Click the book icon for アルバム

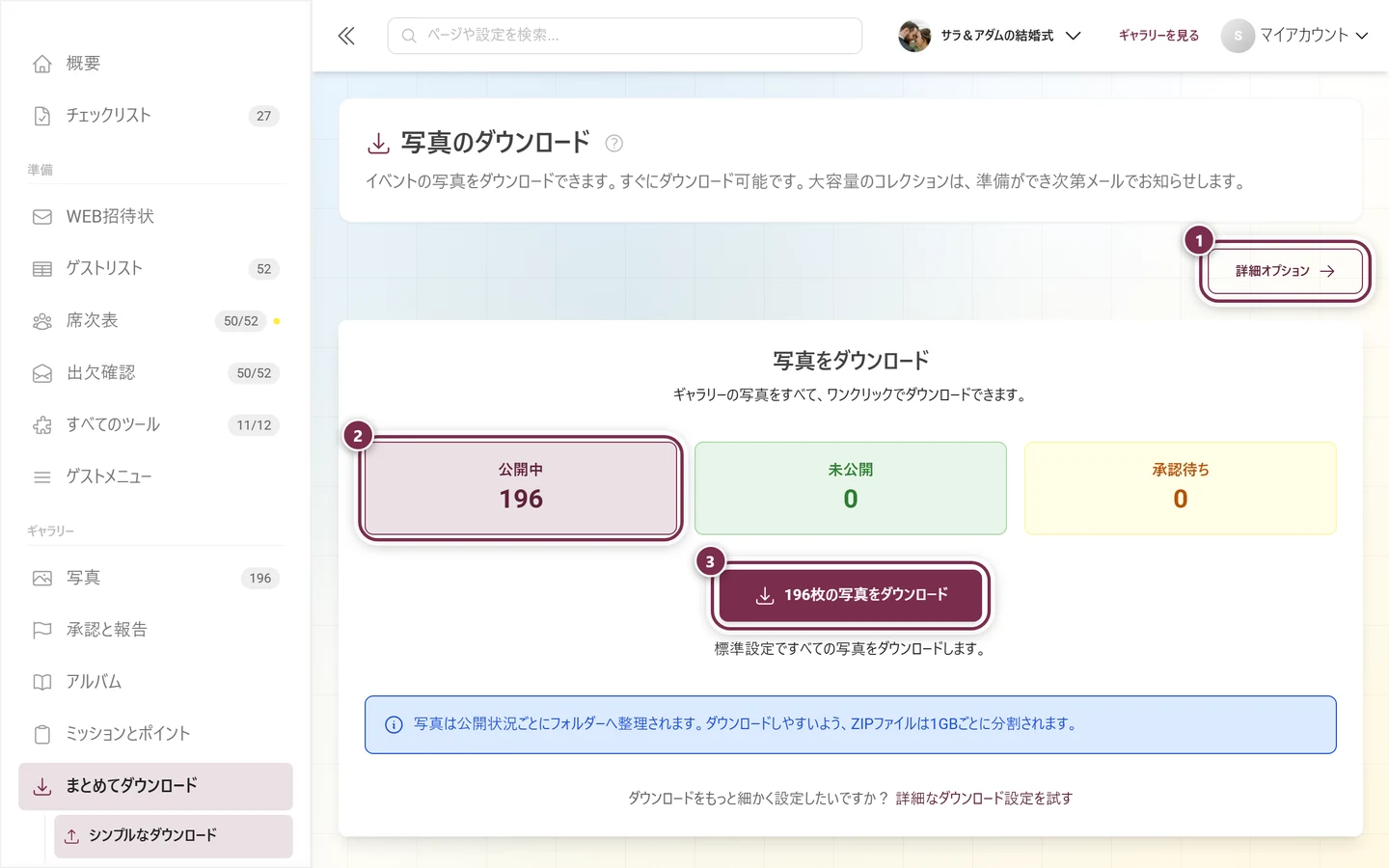click(42, 683)
